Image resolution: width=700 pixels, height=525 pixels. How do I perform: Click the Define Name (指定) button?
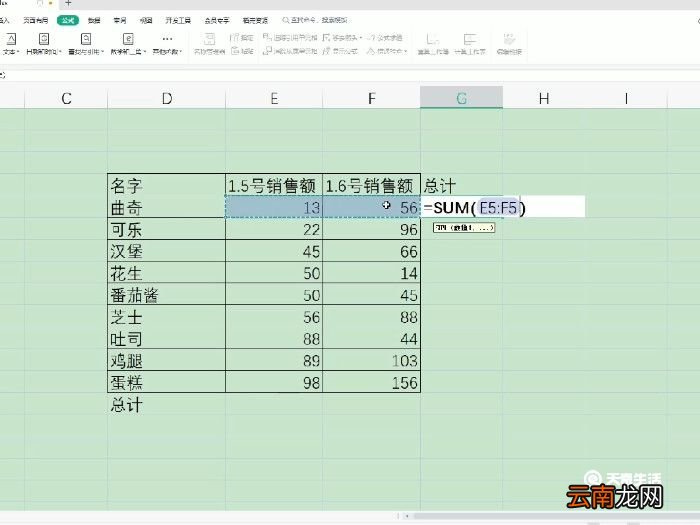point(242,38)
